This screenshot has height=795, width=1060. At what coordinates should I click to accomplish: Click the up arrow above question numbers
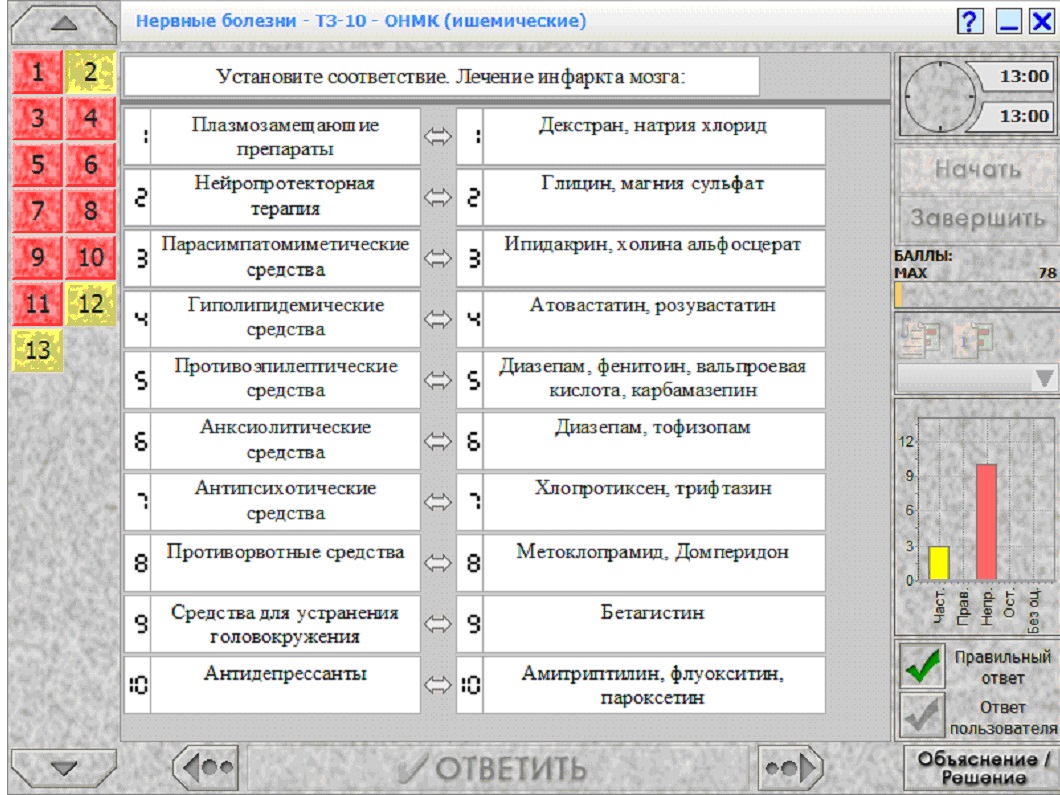64,24
